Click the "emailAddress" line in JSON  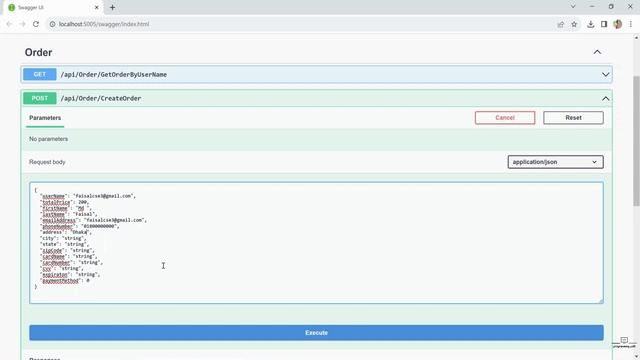pyautogui.click(x=93, y=220)
